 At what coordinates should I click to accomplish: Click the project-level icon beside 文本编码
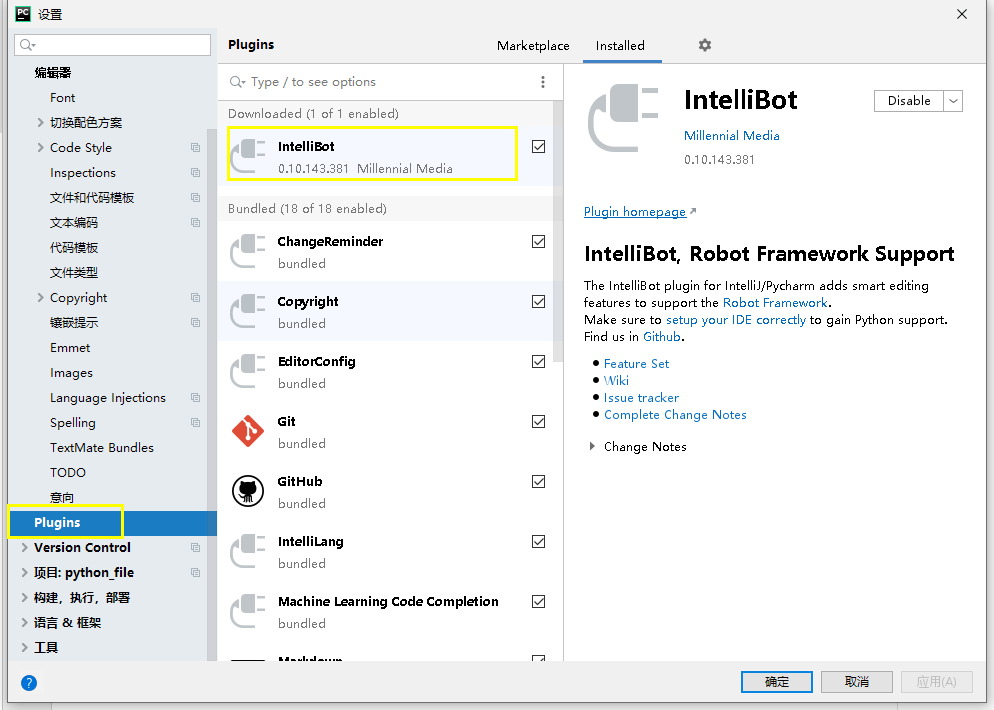coord(195,223)
